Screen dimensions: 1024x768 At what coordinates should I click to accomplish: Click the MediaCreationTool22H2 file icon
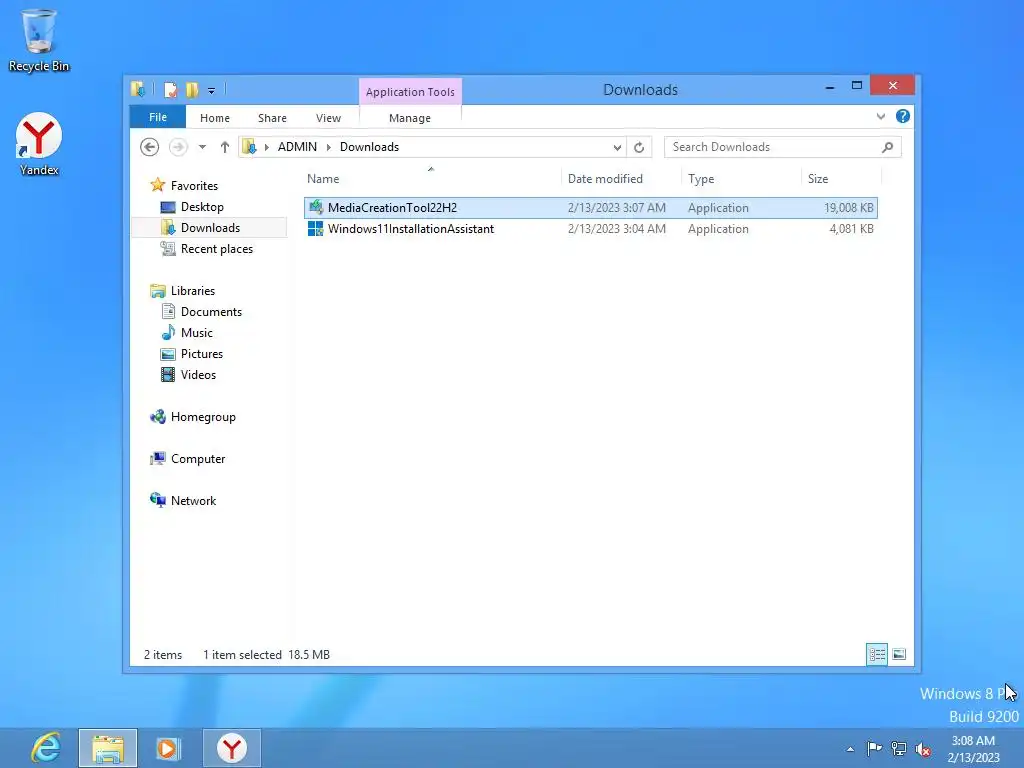315,208
